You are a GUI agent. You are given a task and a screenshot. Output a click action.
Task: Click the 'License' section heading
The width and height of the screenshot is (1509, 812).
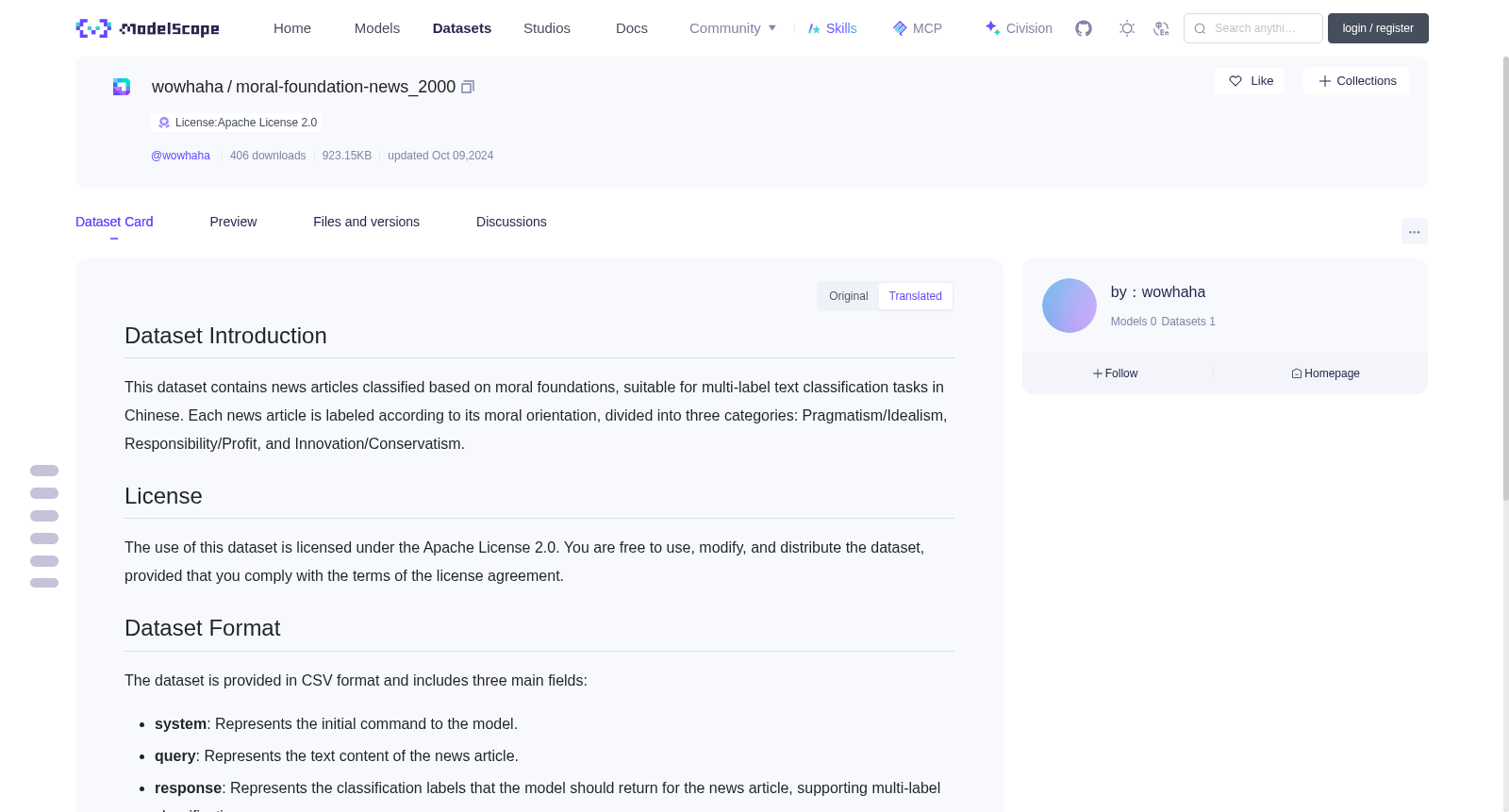tap(163, 496)
